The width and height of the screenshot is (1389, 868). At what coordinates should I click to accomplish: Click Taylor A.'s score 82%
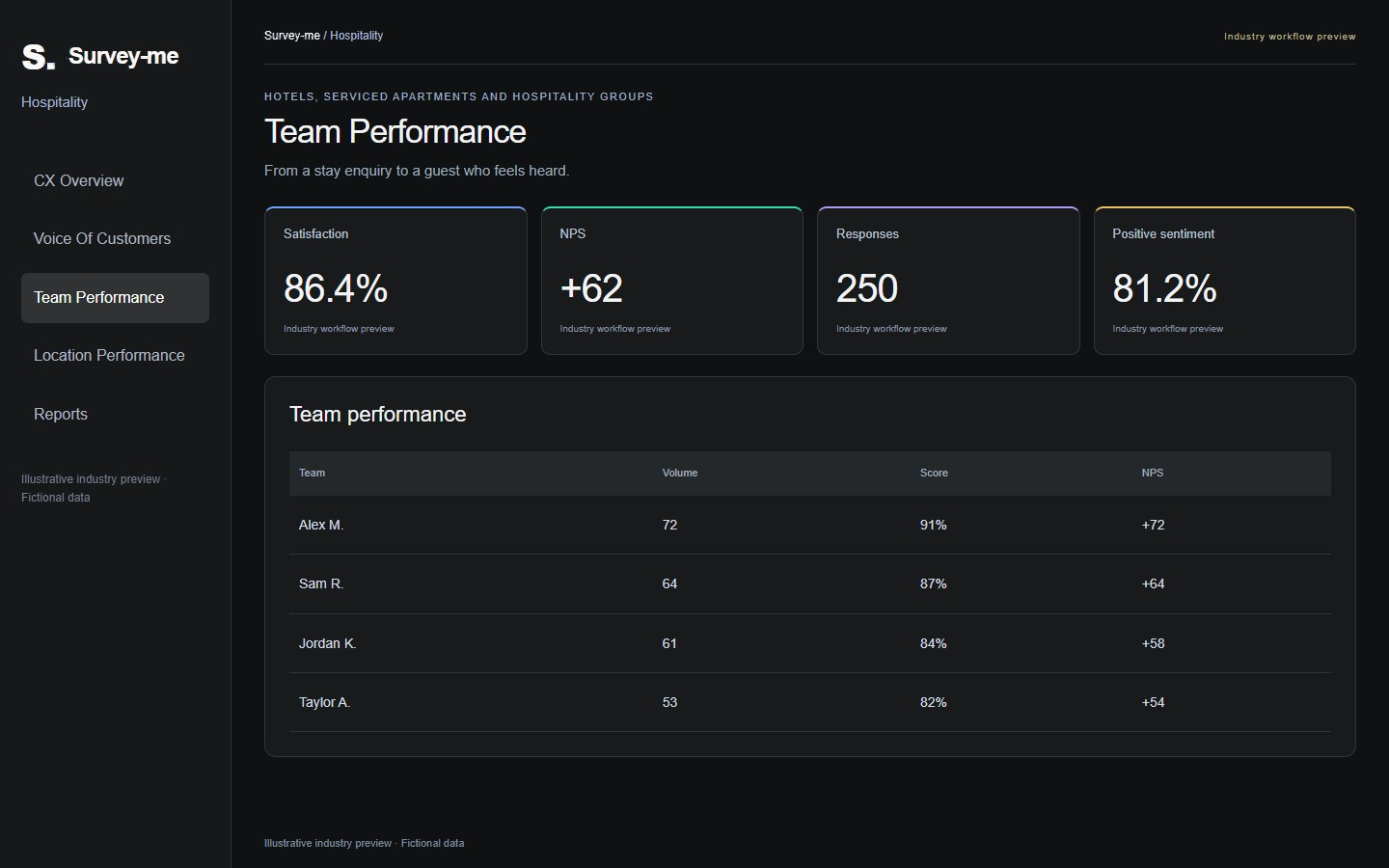pyautogui.click(x=934, y=702)
